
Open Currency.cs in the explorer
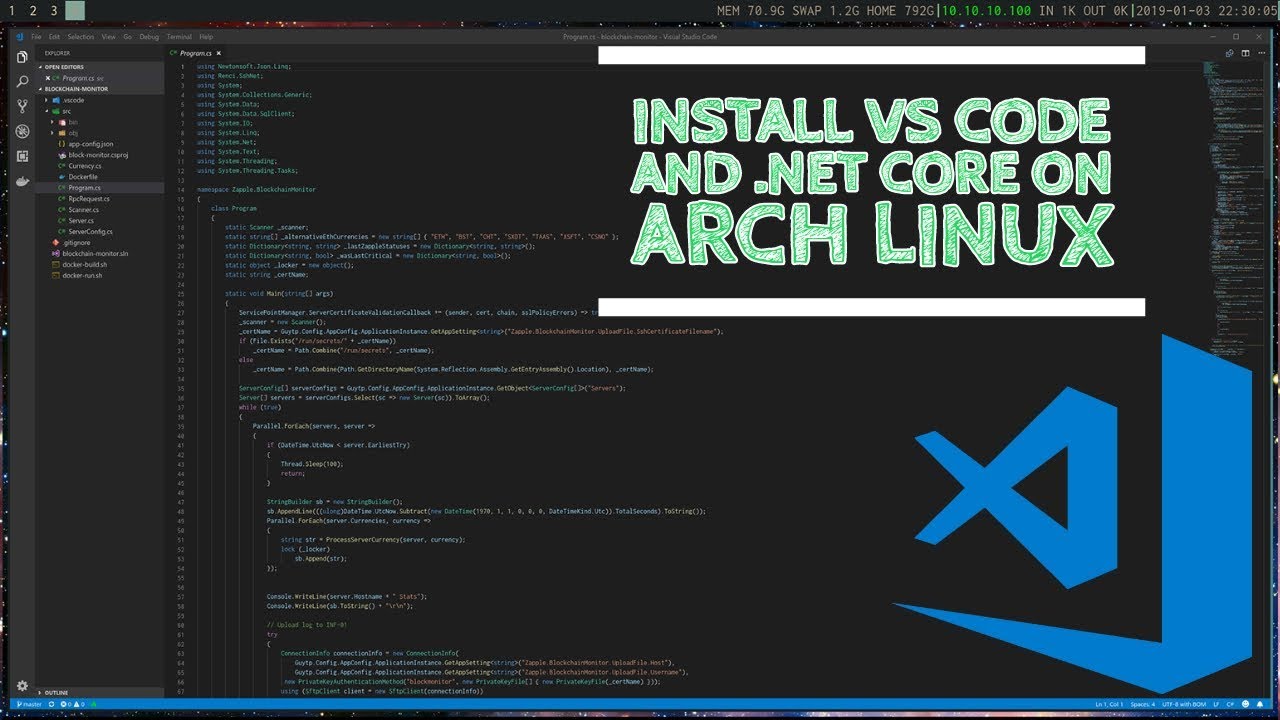point(84,166)
